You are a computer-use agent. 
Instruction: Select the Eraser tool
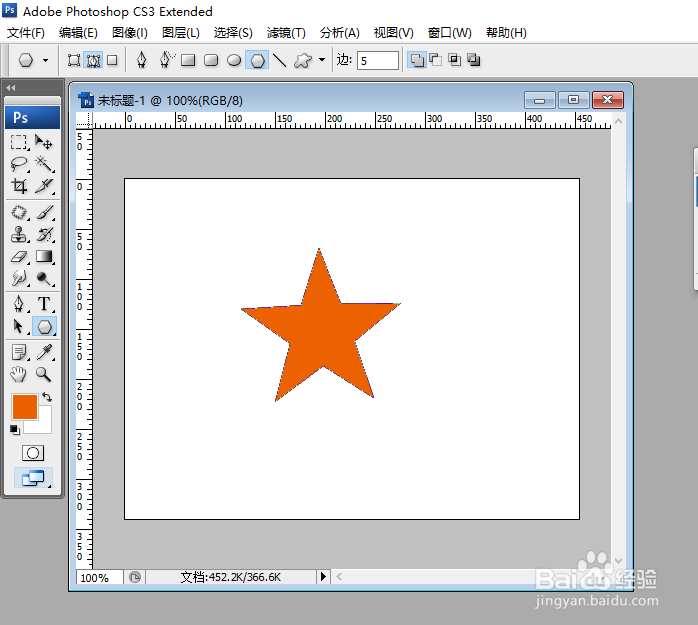point(19,256)
